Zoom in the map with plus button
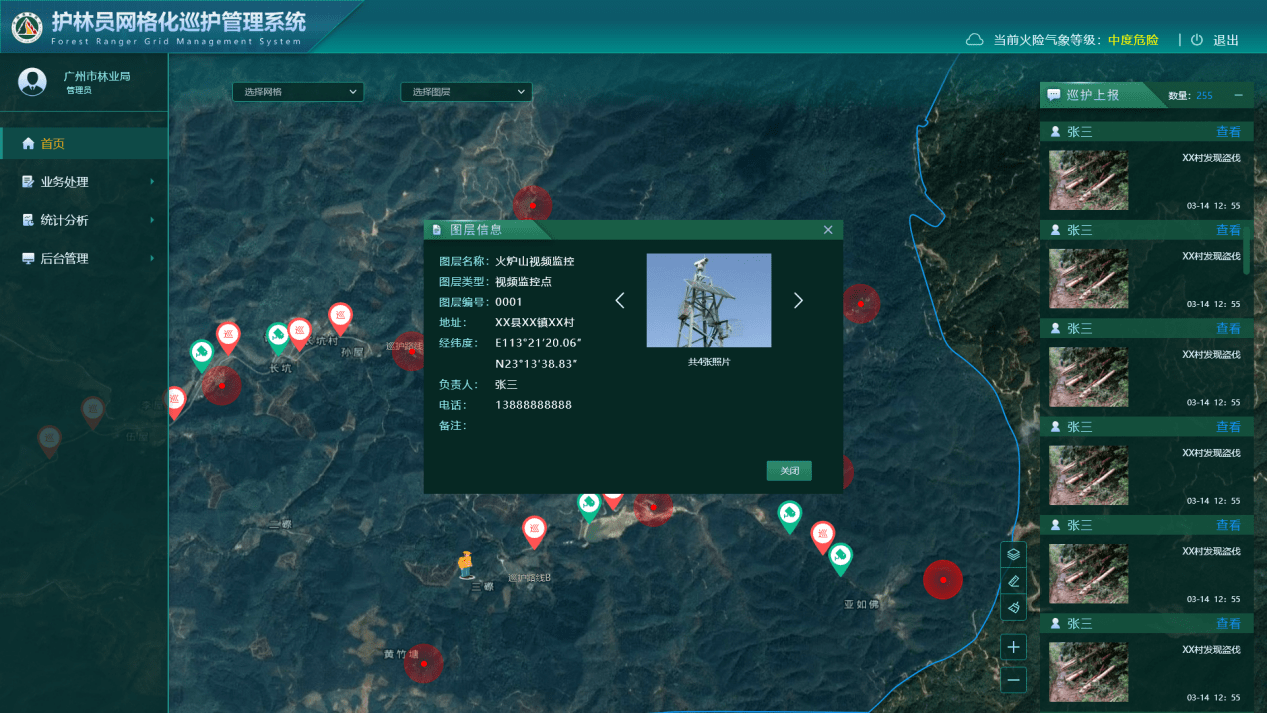This screenshot has height=713, width=1267. pyautogui.click(x=1013, y=647)
